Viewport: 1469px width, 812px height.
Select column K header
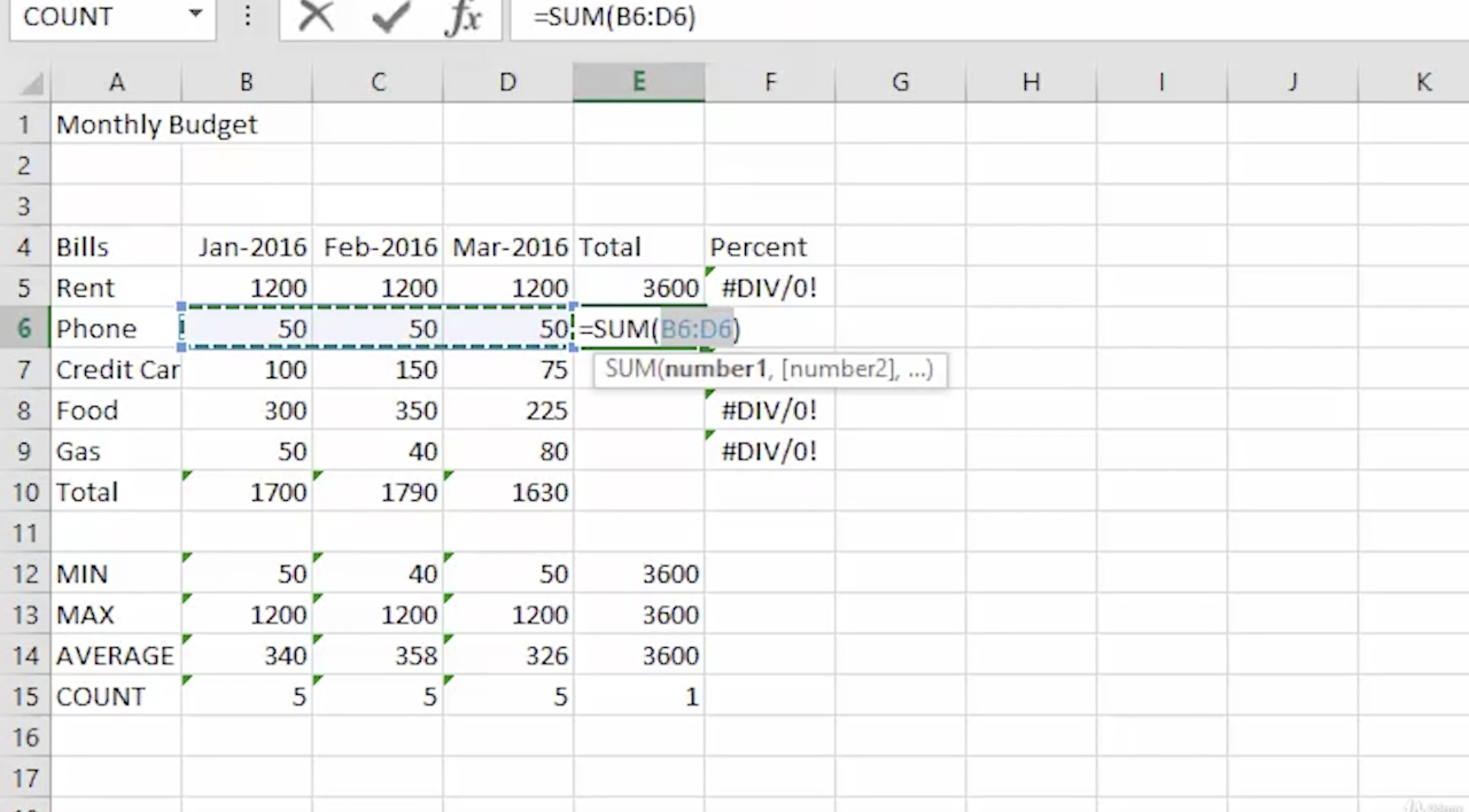tap(1414, 82)
